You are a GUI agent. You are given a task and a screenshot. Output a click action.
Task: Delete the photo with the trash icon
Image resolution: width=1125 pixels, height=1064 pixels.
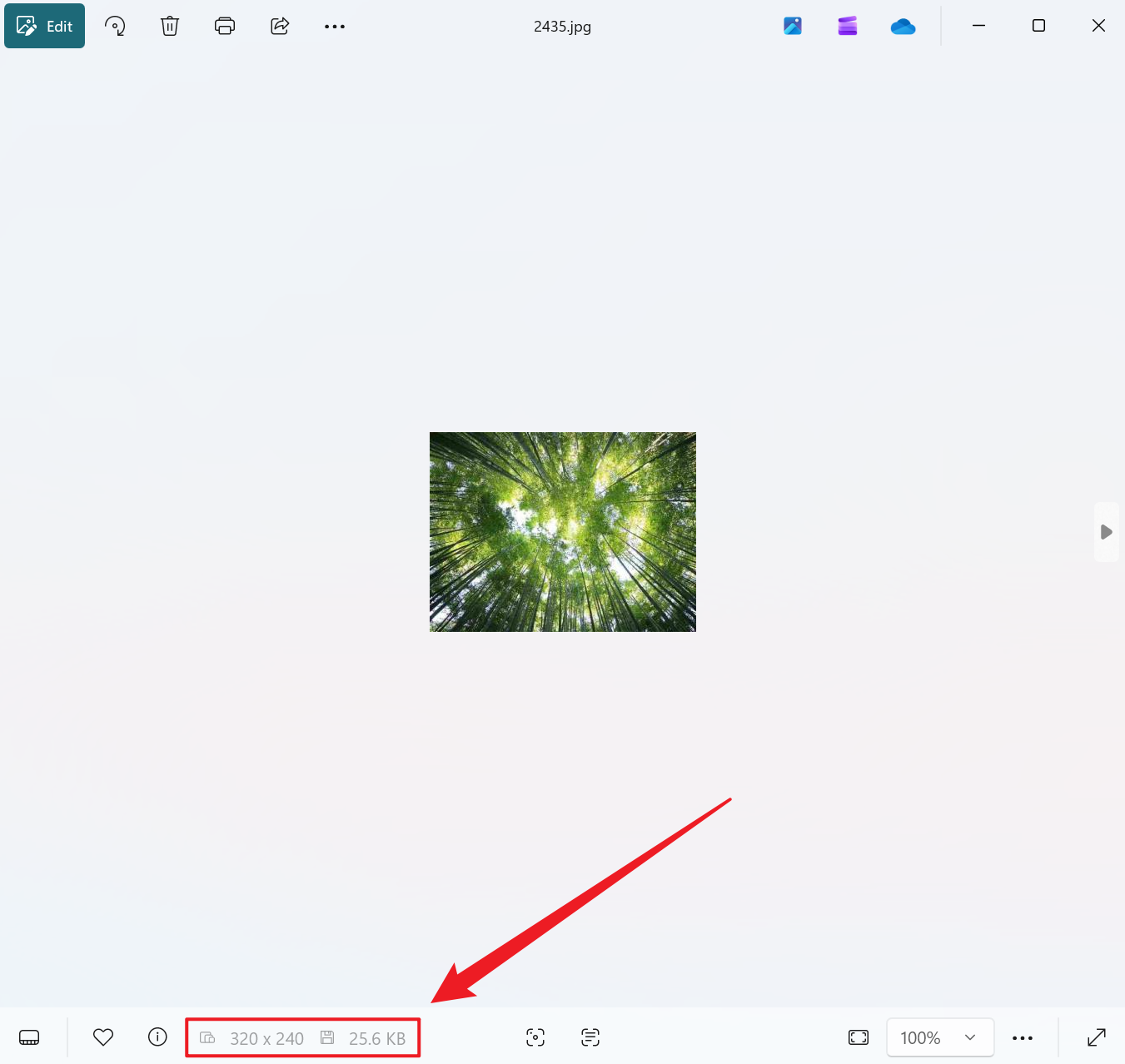point(170,27)
